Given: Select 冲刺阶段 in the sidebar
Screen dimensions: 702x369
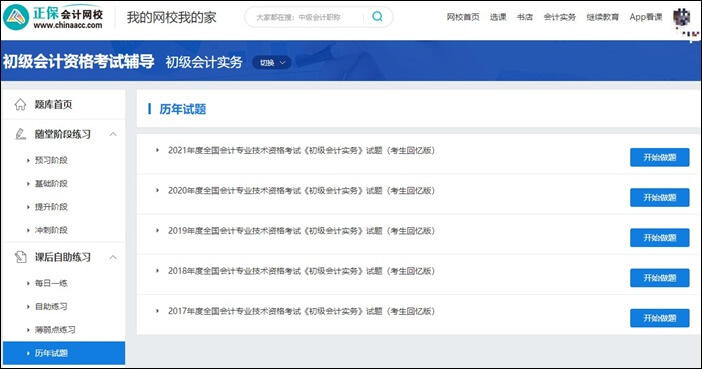Looking at the screenshot, I should (x=51, y=230).
